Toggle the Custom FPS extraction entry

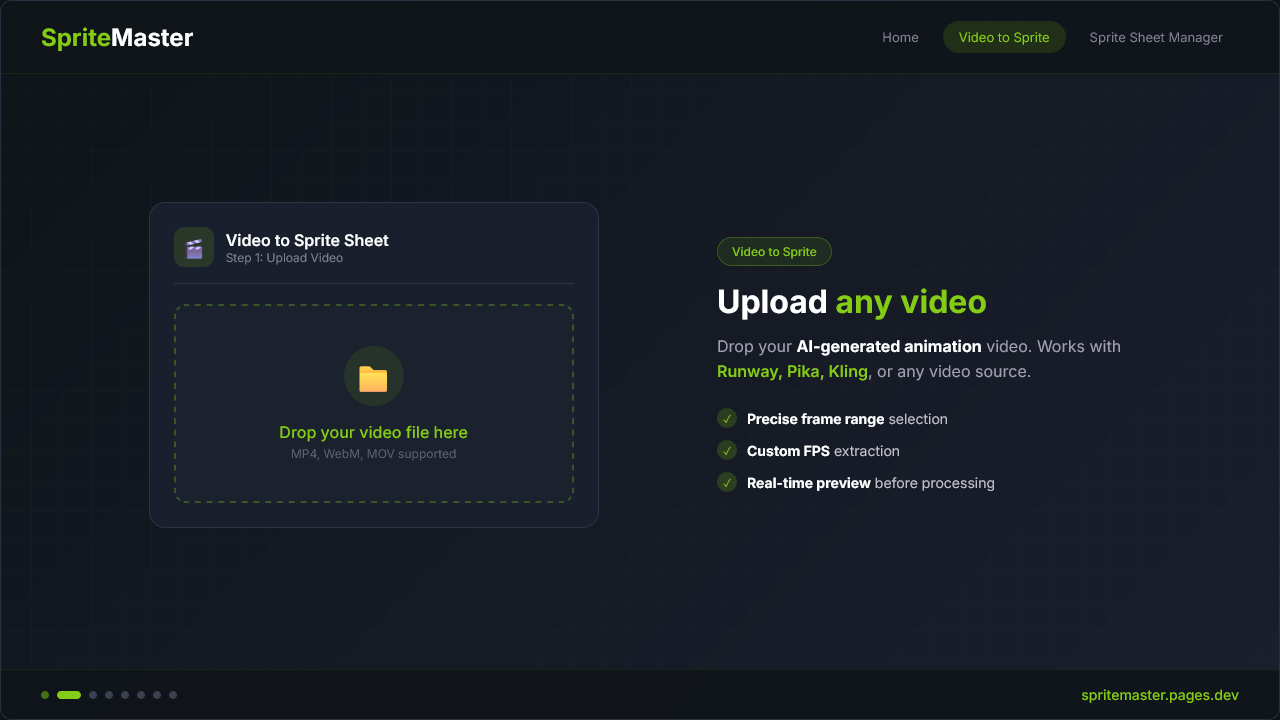(823, 451)
